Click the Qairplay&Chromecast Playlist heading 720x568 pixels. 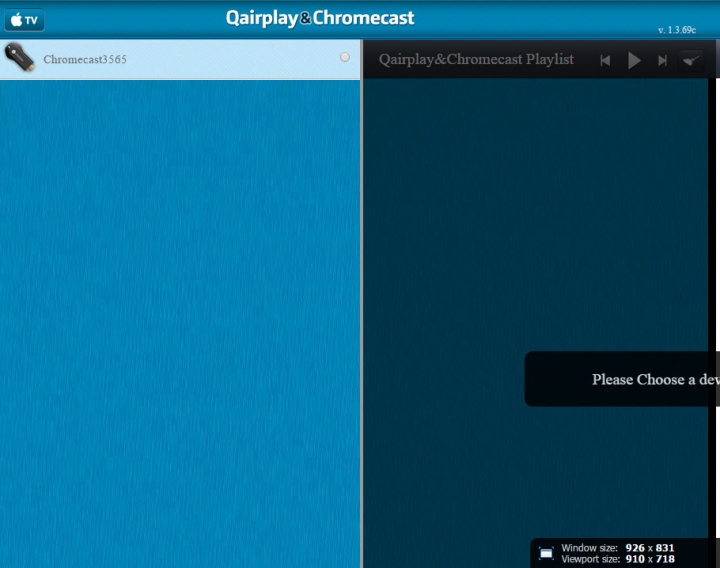tap(476, 60)
